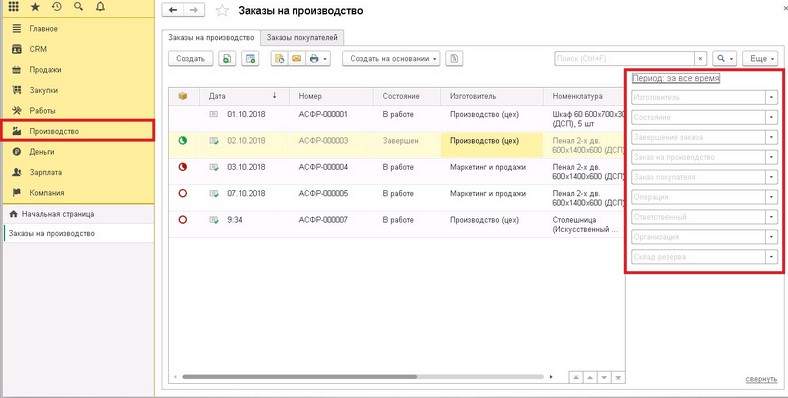Click the printer icon in toolbar
The width and height of the screenshot is (788, 398).
[318, 59]
